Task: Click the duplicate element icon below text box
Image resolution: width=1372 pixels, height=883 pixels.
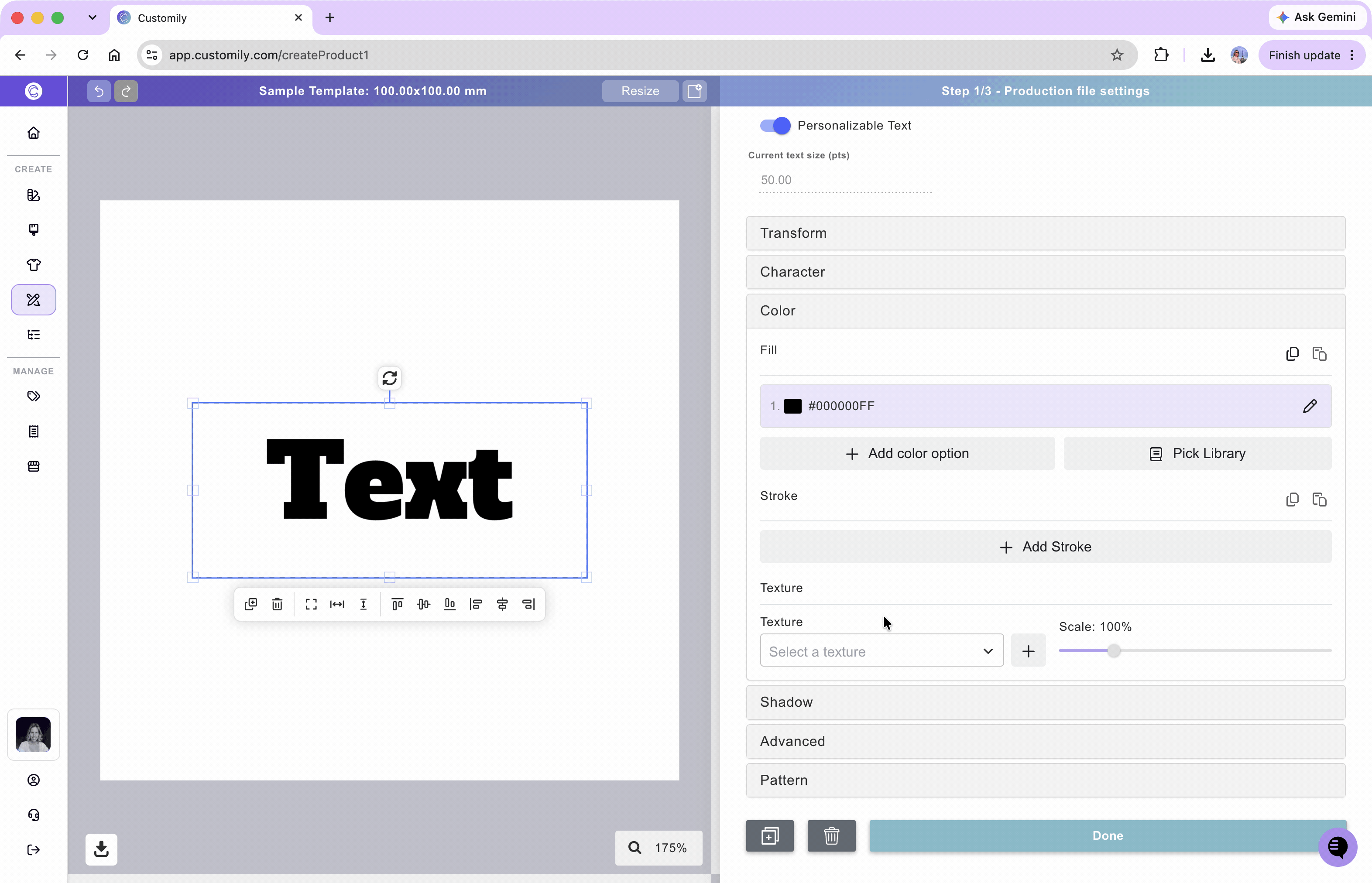Action: pos(250,604)
